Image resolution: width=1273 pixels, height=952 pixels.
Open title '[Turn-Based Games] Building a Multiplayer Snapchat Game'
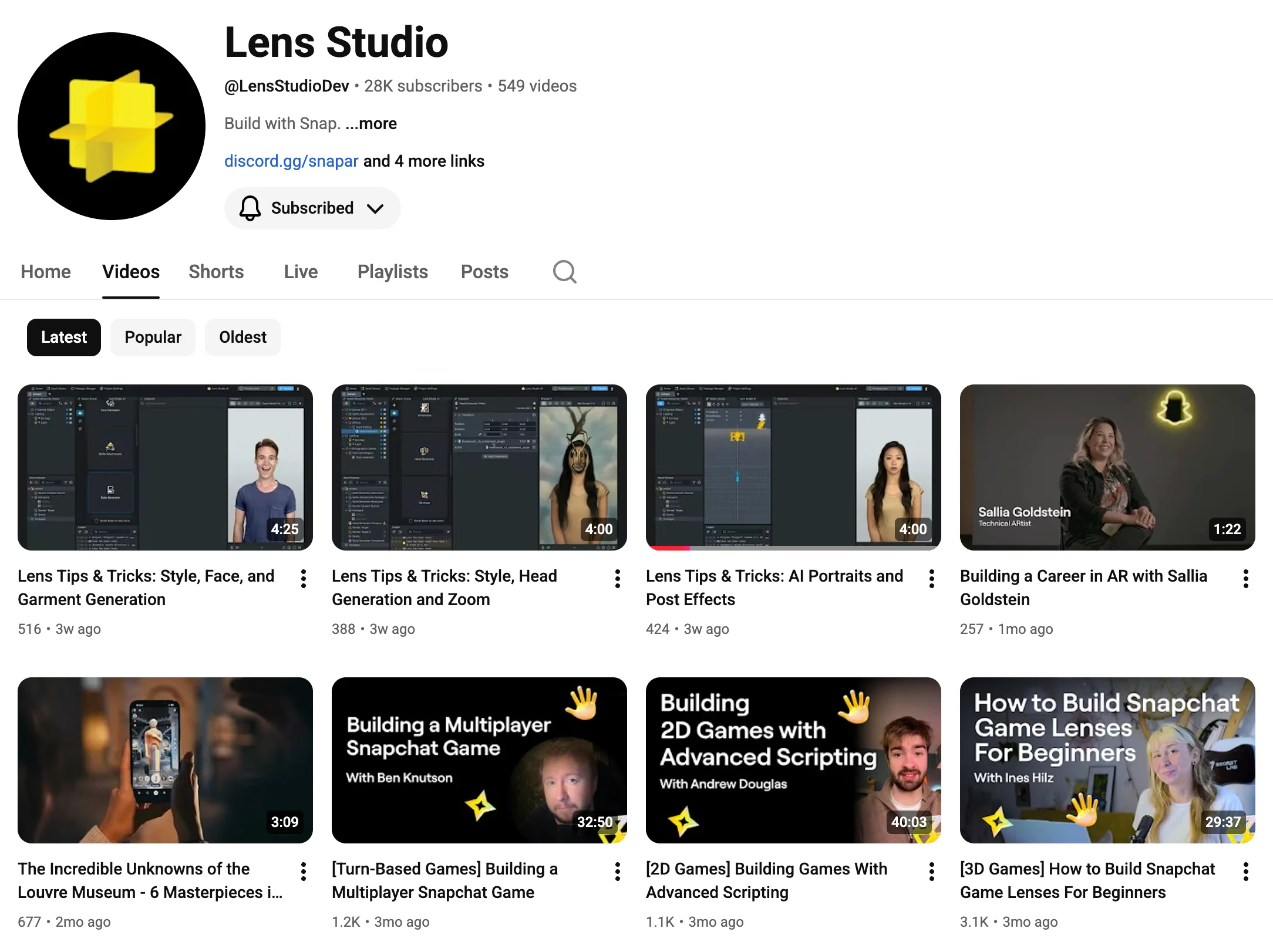pos(445,880)
